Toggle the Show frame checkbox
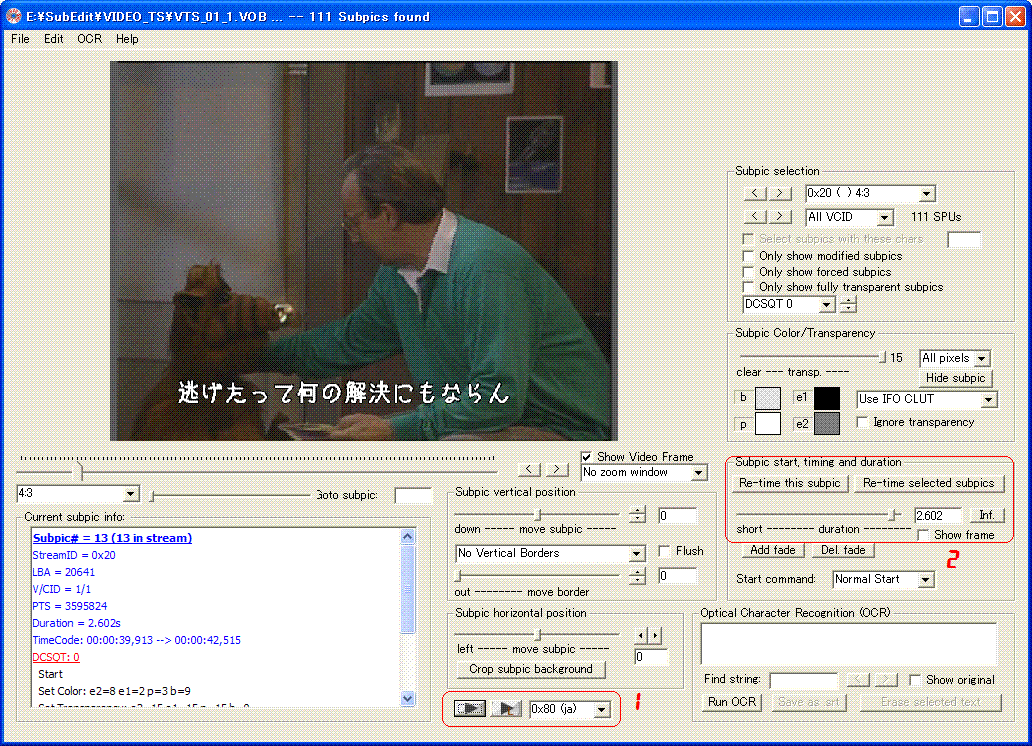1032x746 pixels. (923, 535)
